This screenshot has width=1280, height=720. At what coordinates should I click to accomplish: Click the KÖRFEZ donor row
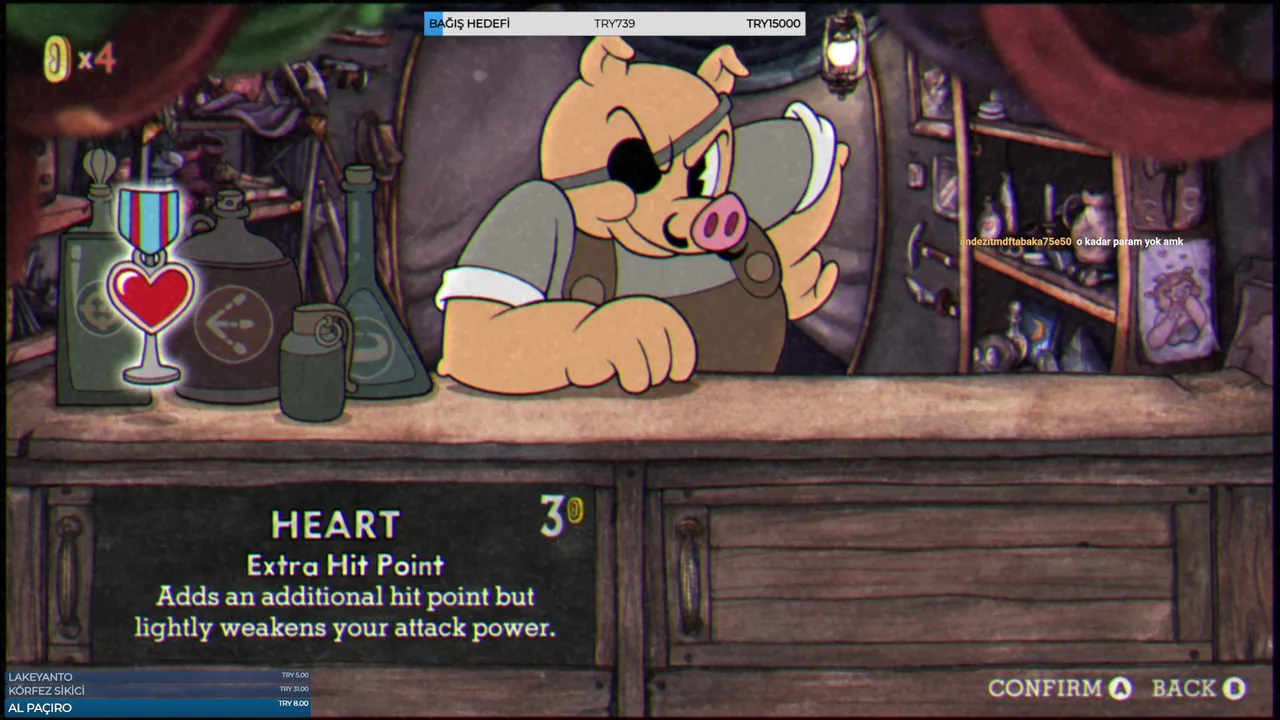point(159,690)
